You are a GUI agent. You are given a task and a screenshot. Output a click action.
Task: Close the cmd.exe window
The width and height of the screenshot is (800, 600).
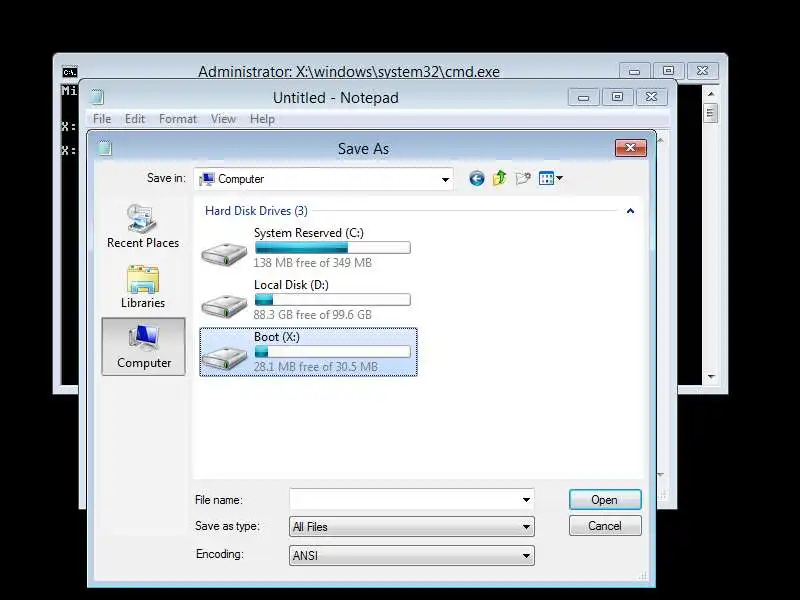[x=702, y=71]
